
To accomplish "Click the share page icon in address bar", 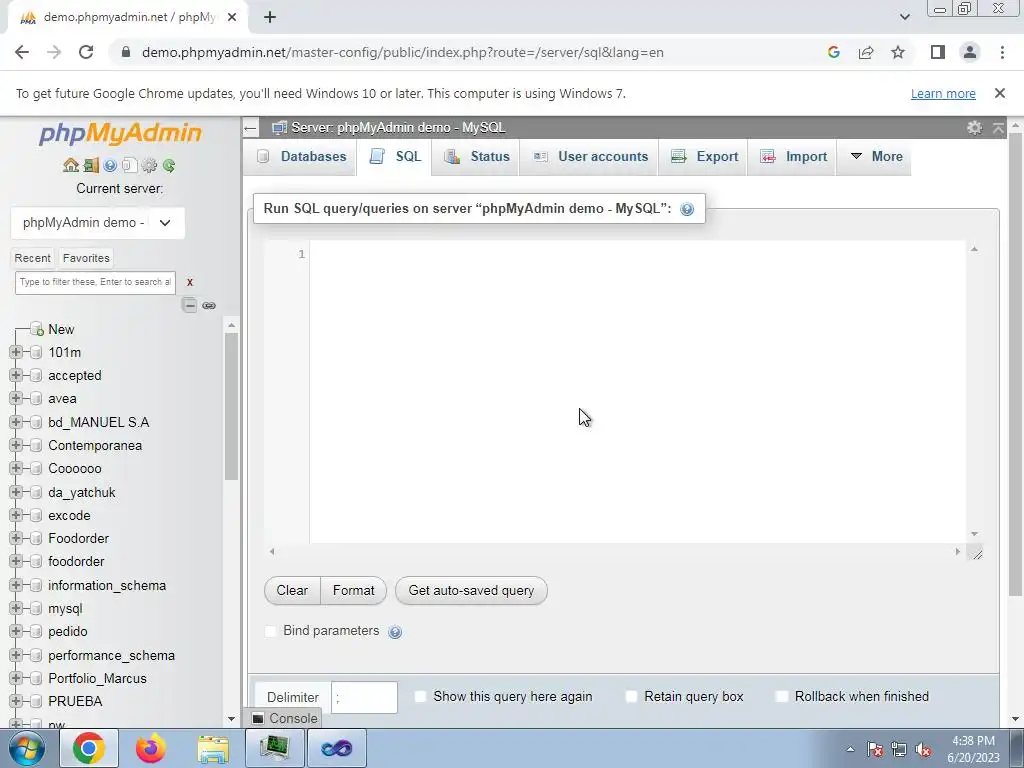I will (x=866, y=52).
